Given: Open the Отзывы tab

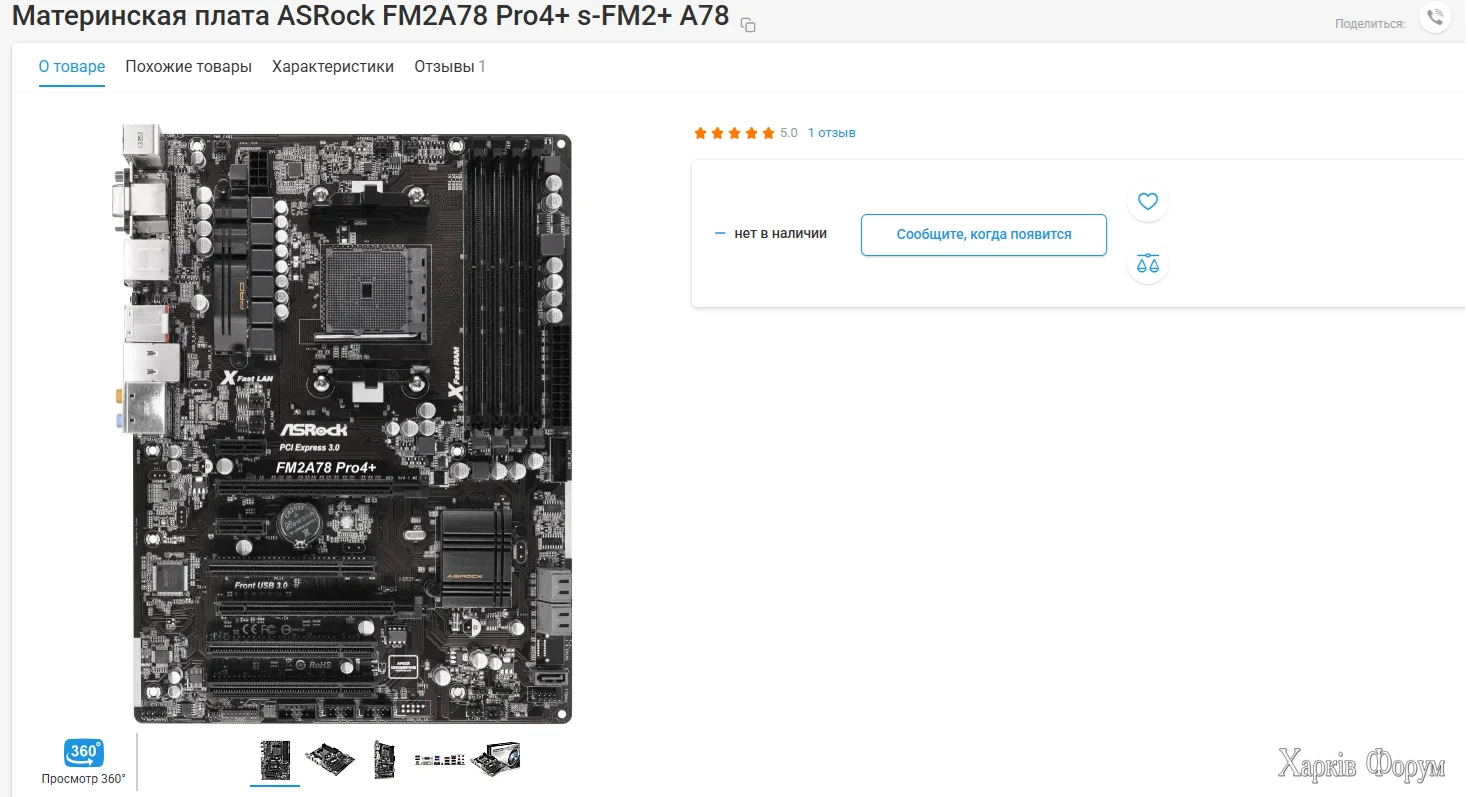Looking at the screenshot, I should click(x=450, y=67).
